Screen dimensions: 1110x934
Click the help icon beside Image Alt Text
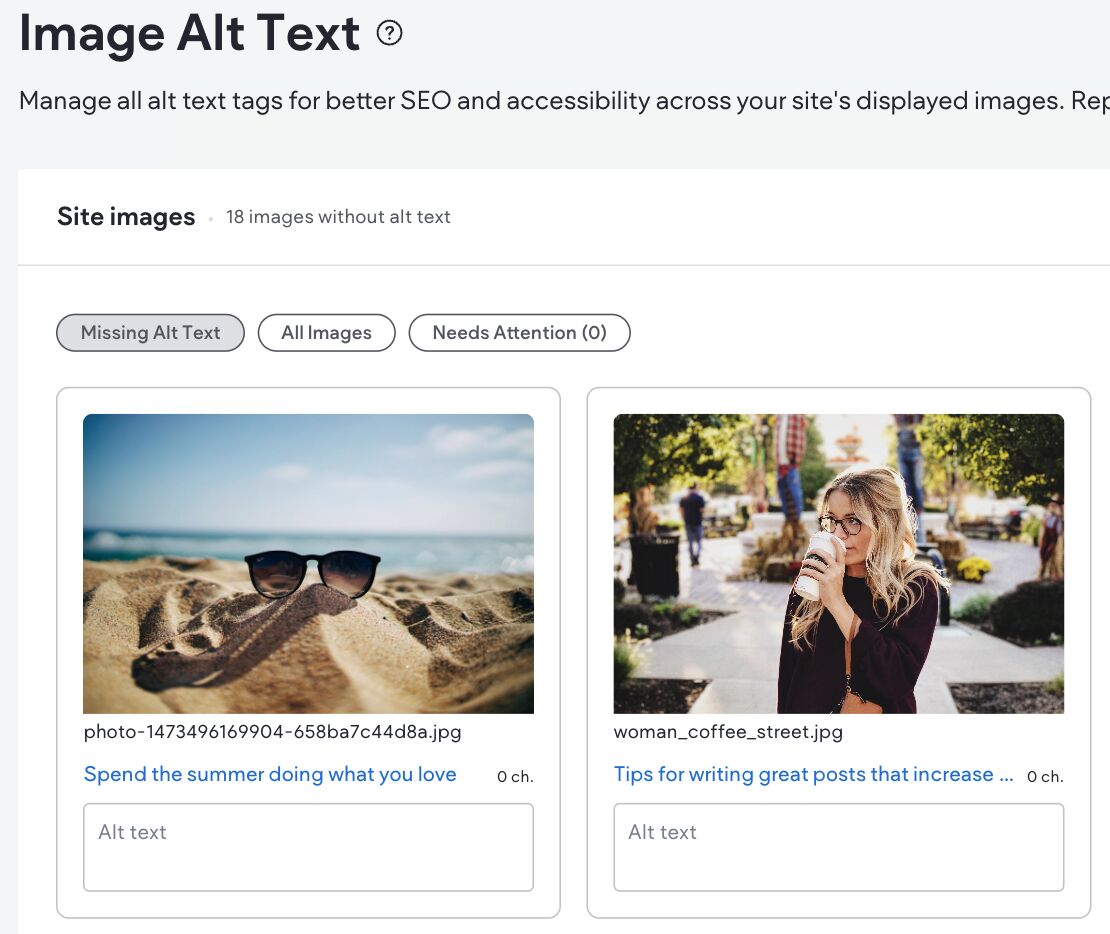coord(389,34)
